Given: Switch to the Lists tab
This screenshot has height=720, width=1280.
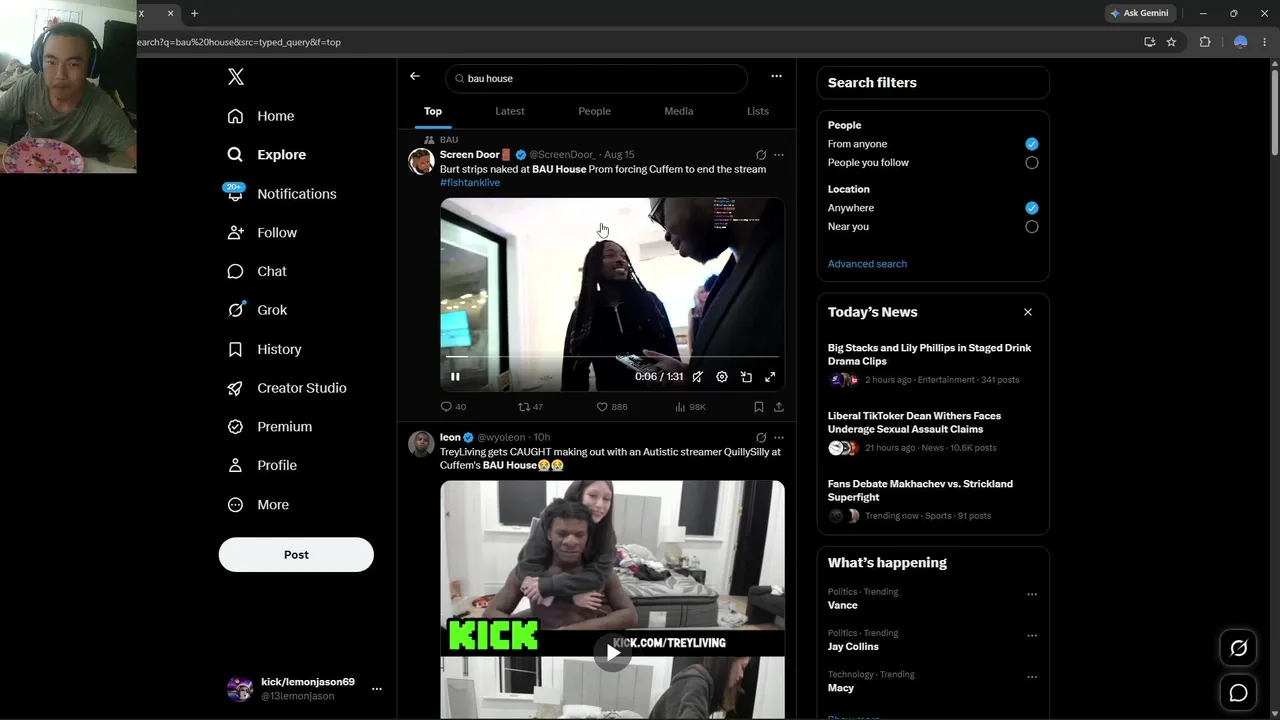Looking at the screenshot, I should click(758, 111).
